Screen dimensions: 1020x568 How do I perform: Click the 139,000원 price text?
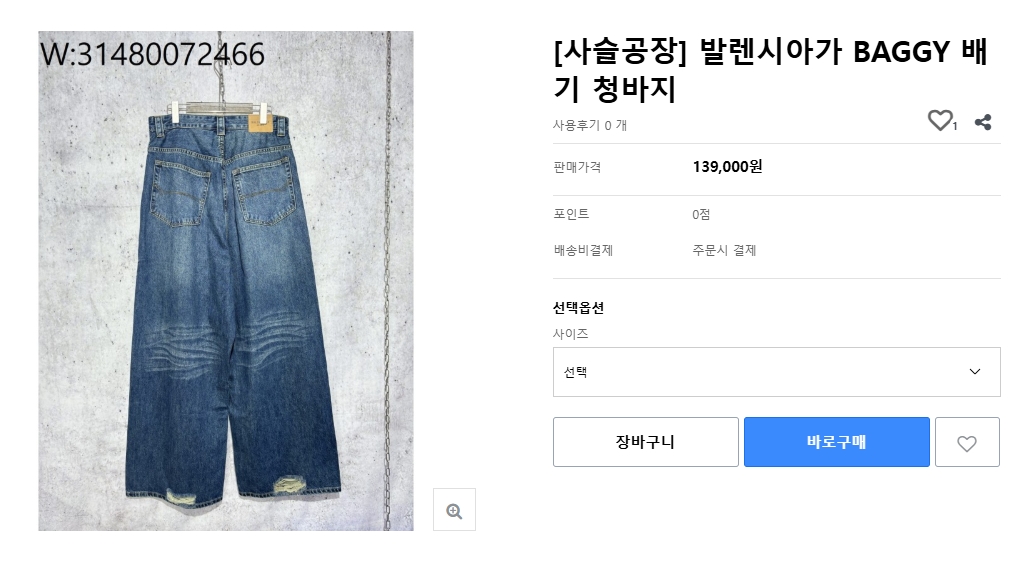(727, 167)
